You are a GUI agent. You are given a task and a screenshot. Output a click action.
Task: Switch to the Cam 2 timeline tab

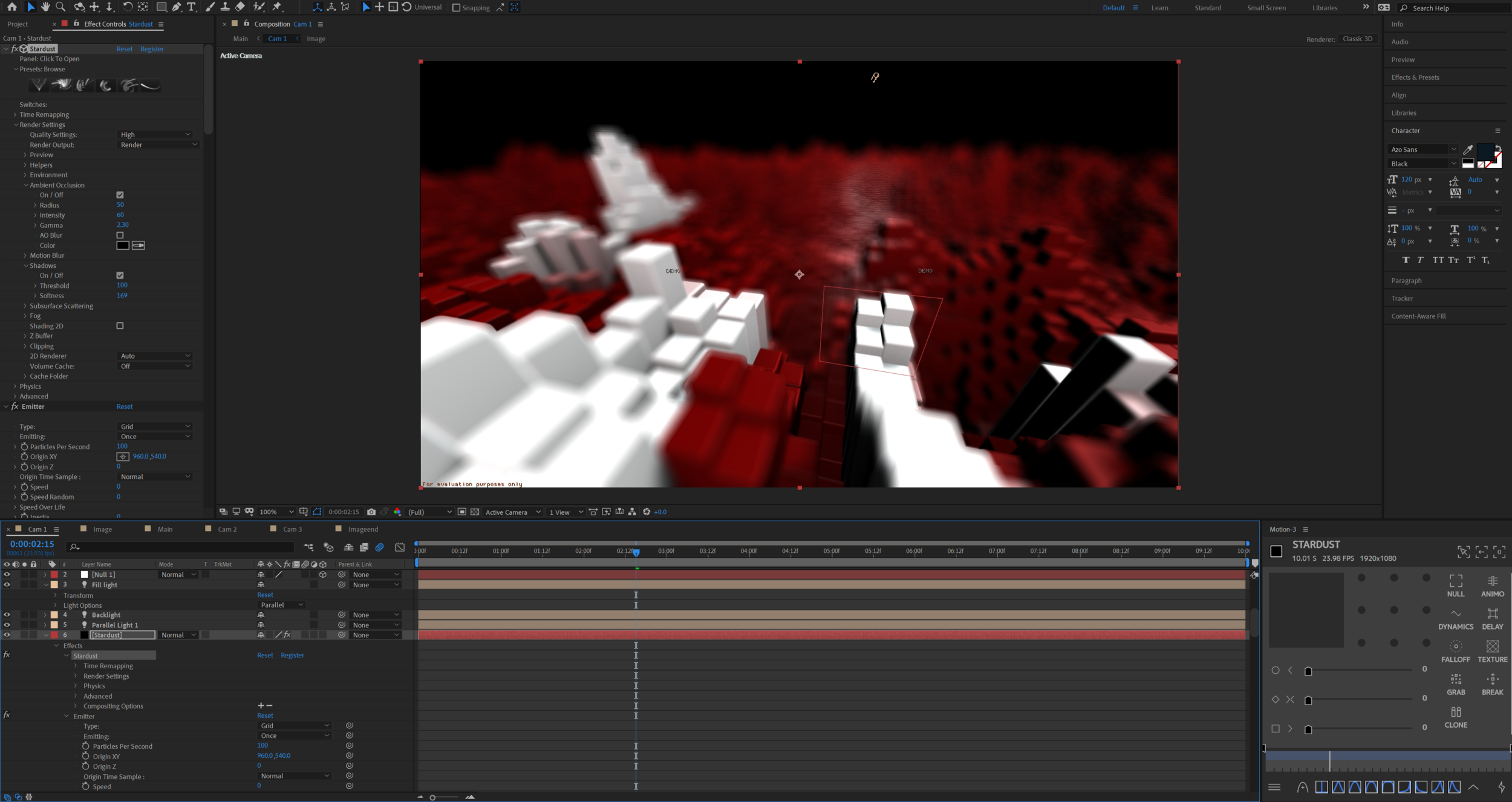(227, 529)
